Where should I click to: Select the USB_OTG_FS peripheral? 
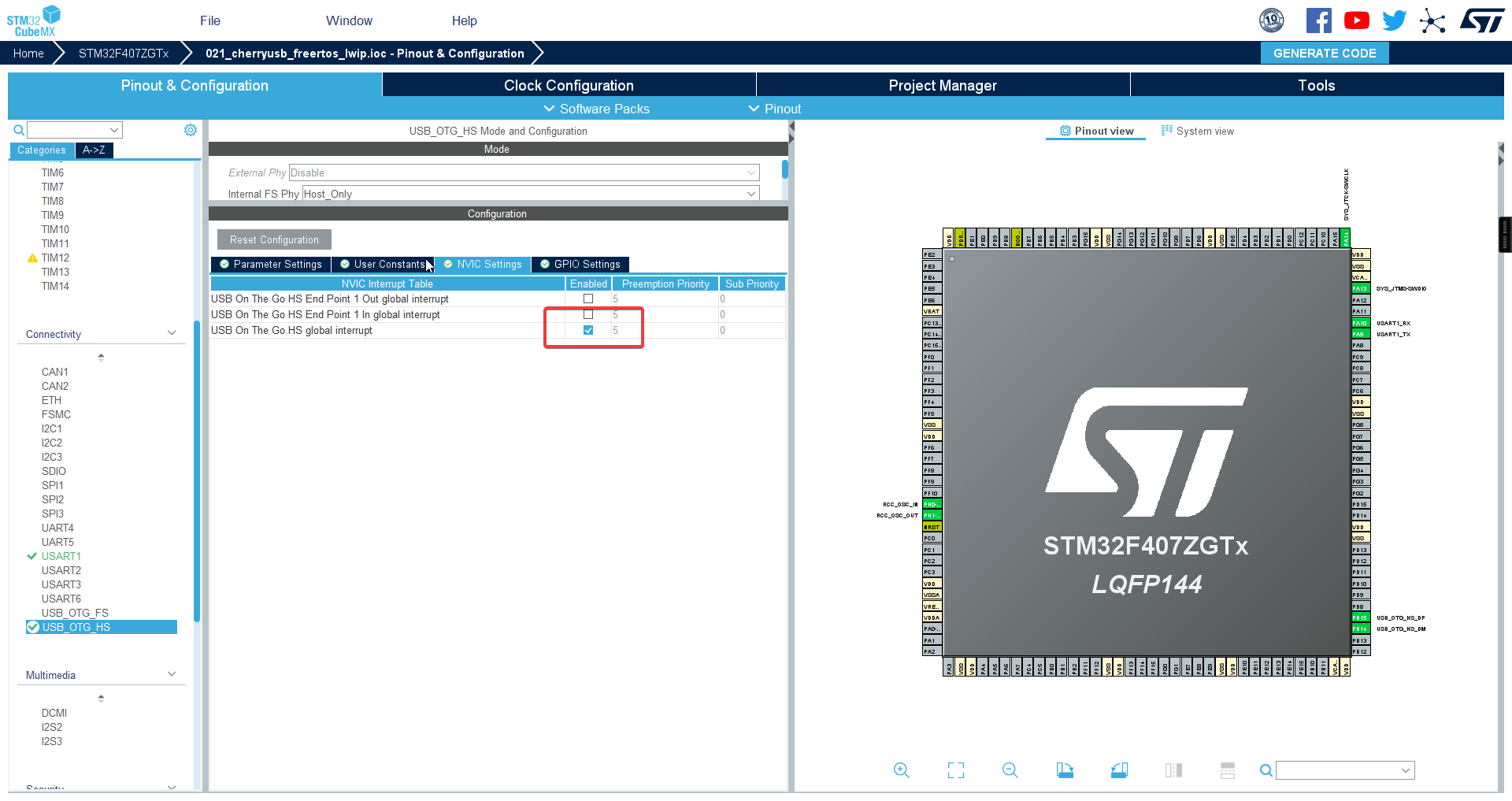pyautogui.click(x=75, y=613)
